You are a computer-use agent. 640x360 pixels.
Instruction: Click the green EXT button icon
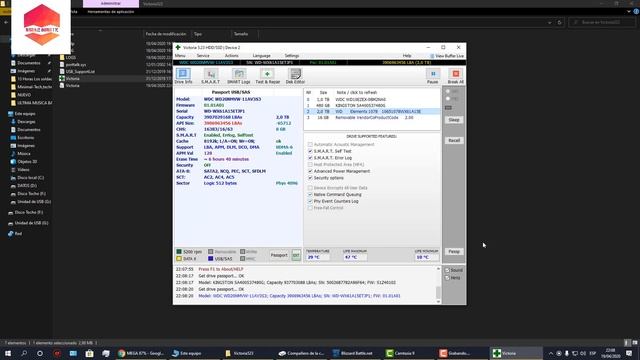(296, 255)
